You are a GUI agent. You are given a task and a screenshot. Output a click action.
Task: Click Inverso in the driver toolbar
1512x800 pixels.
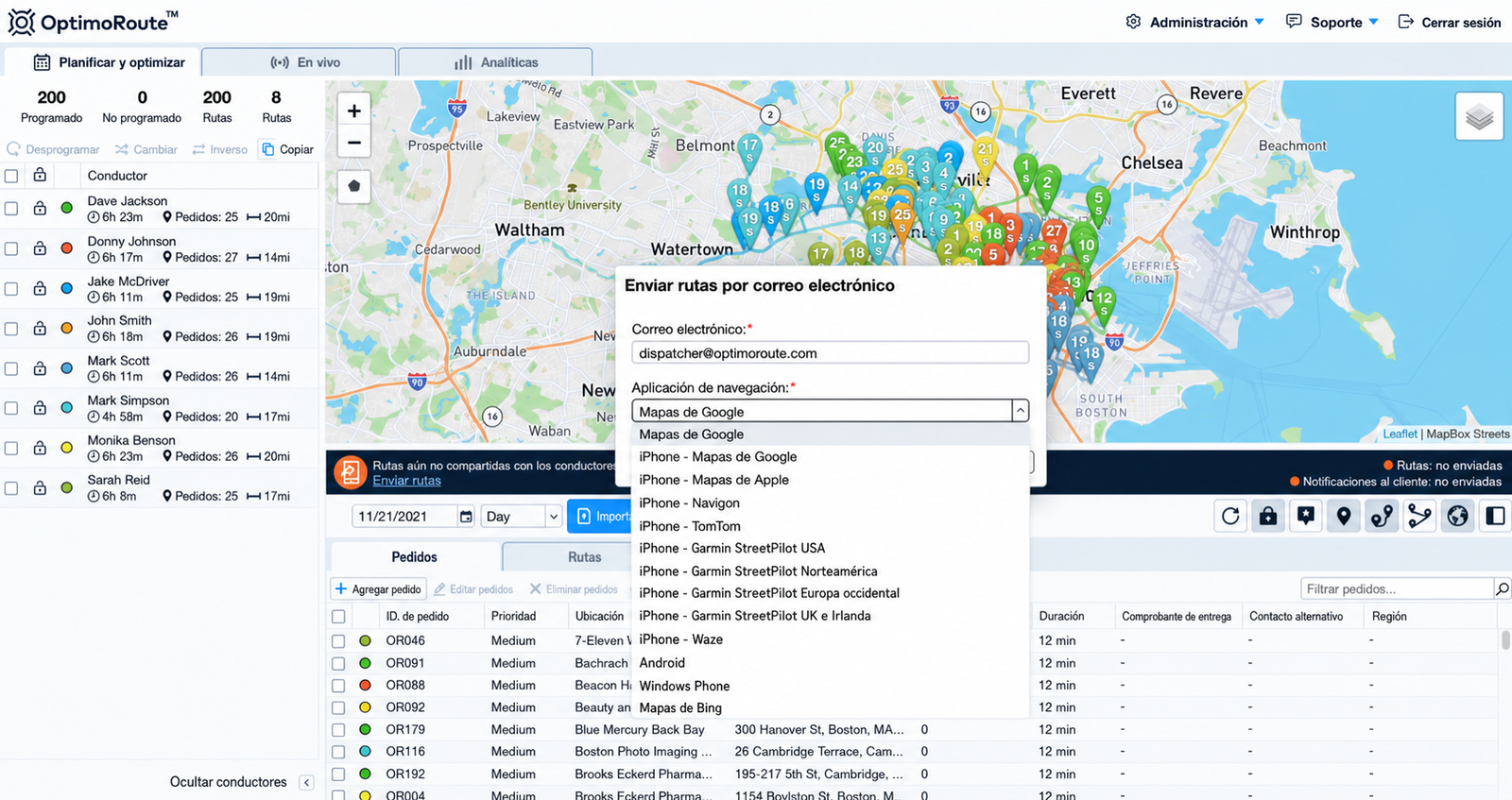pyautogui.click(x=220, y=149)
